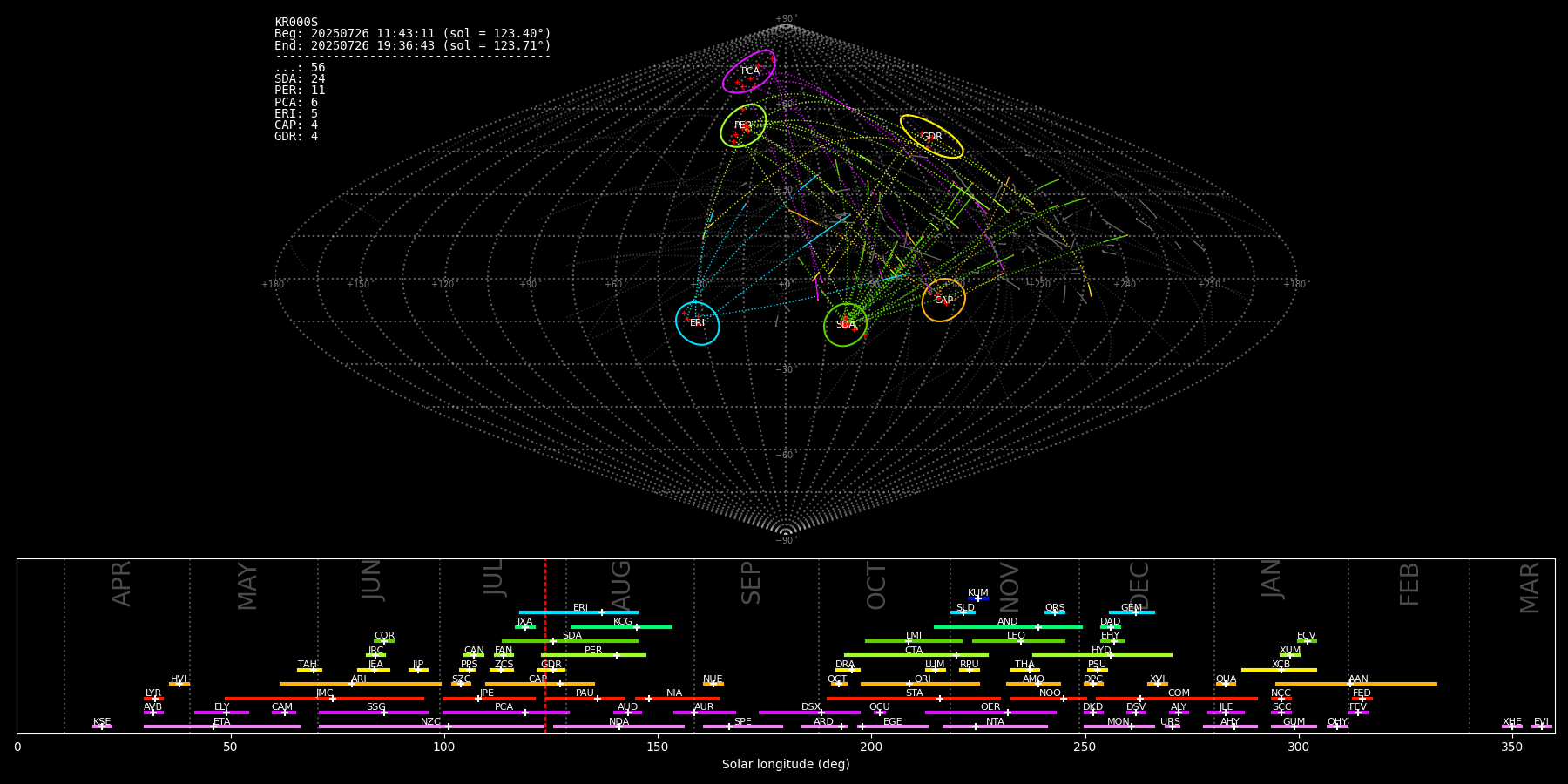This screenshot has width=1568, height=784.
Task: Click the 200 tick on solar longitude axis
Action: click(x=871, y=747)
